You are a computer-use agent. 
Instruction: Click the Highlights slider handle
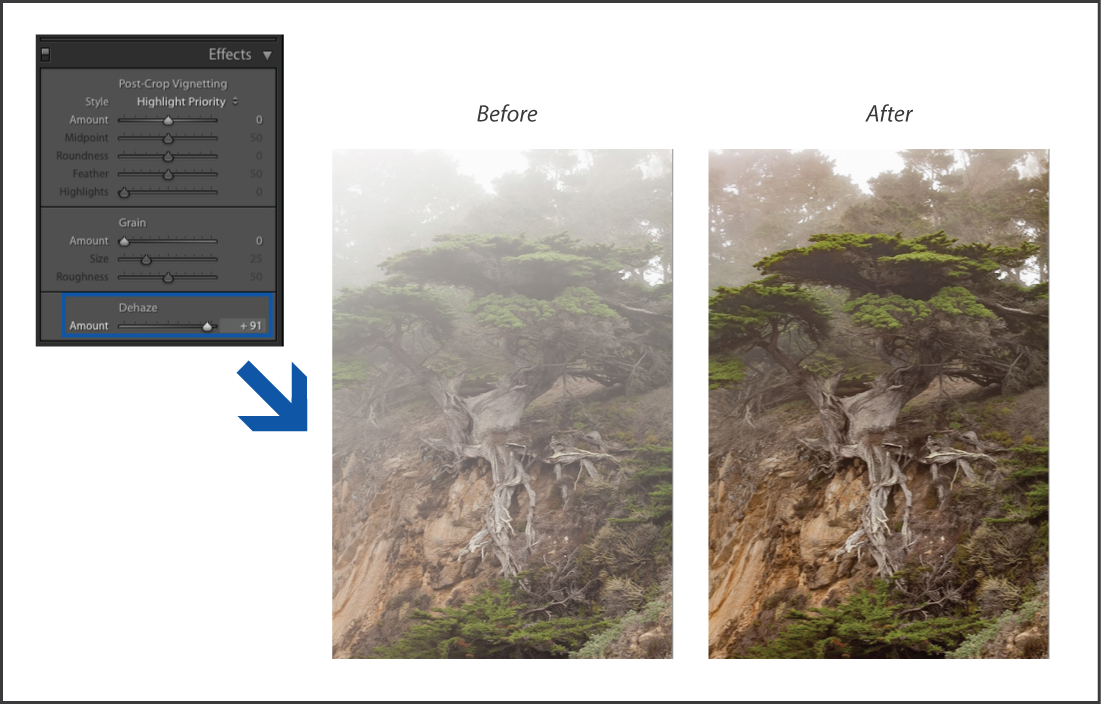[x=124, y=192]
